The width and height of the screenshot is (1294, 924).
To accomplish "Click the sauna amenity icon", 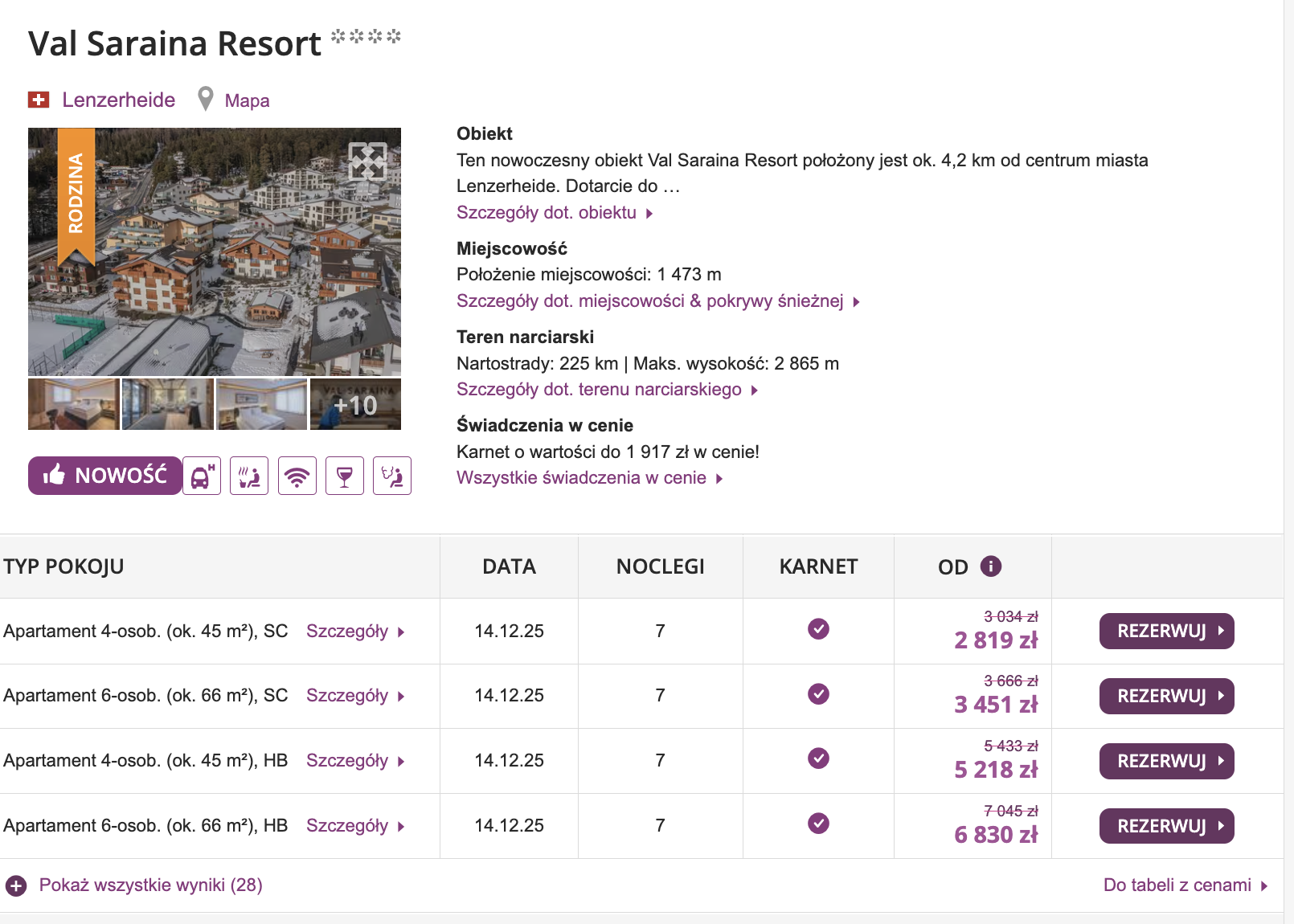I will click(x=249, y=476).
